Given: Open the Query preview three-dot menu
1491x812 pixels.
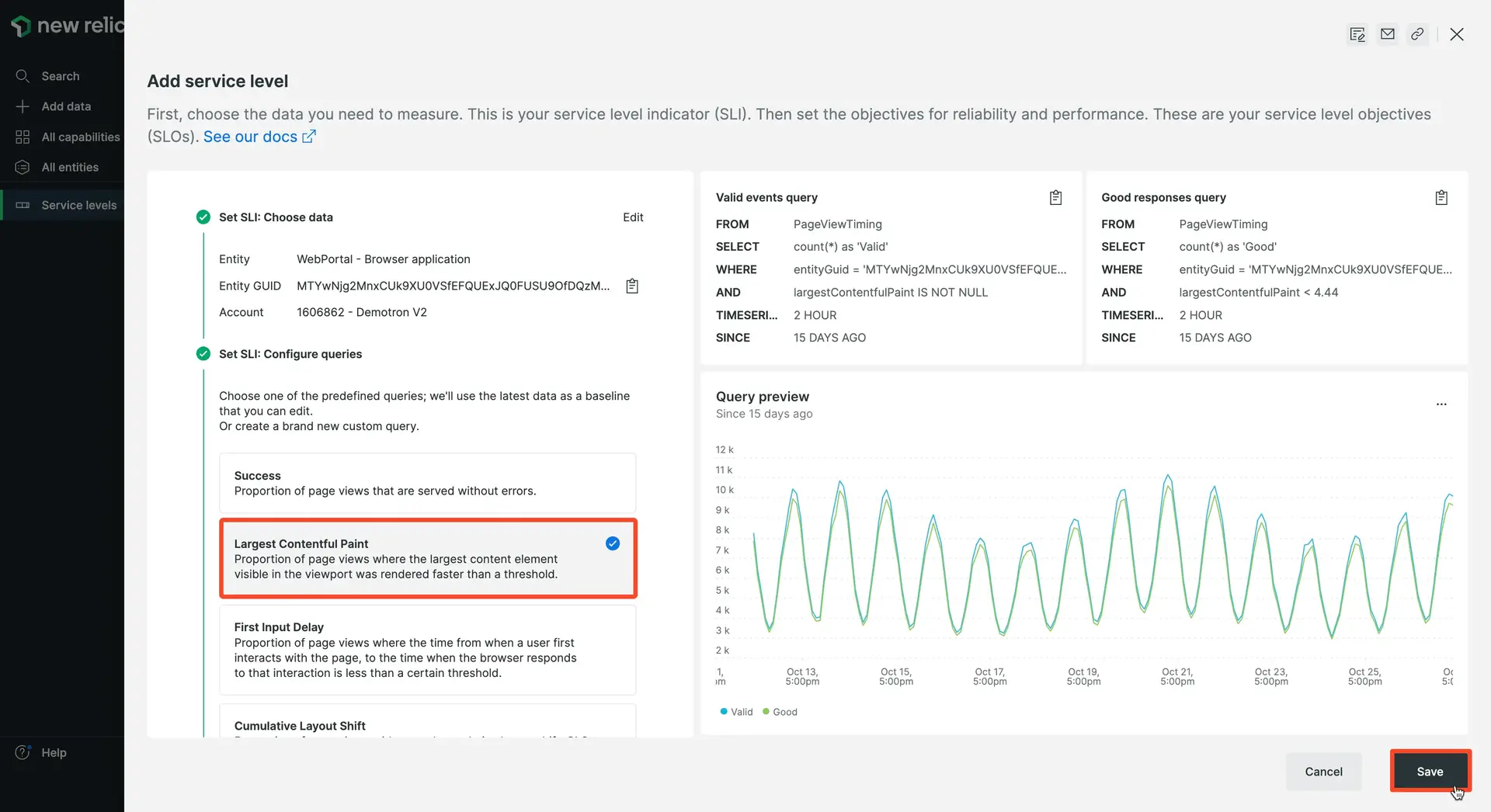Looking at the screenshot, I should coord(1441,404).
